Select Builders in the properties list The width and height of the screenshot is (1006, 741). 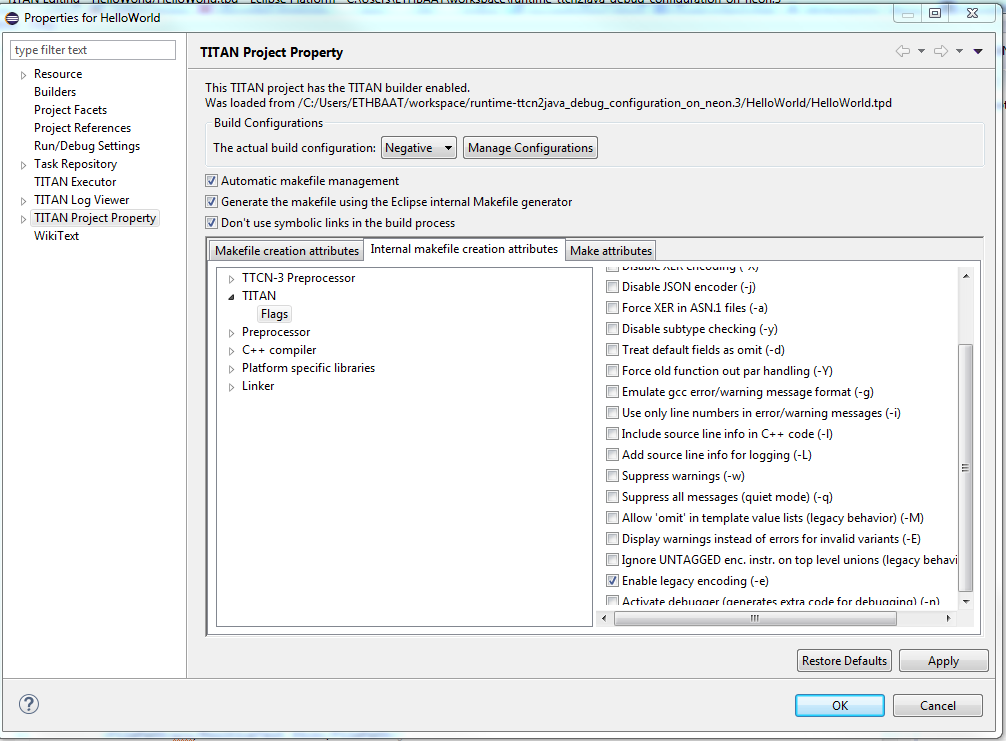point(55,92)
